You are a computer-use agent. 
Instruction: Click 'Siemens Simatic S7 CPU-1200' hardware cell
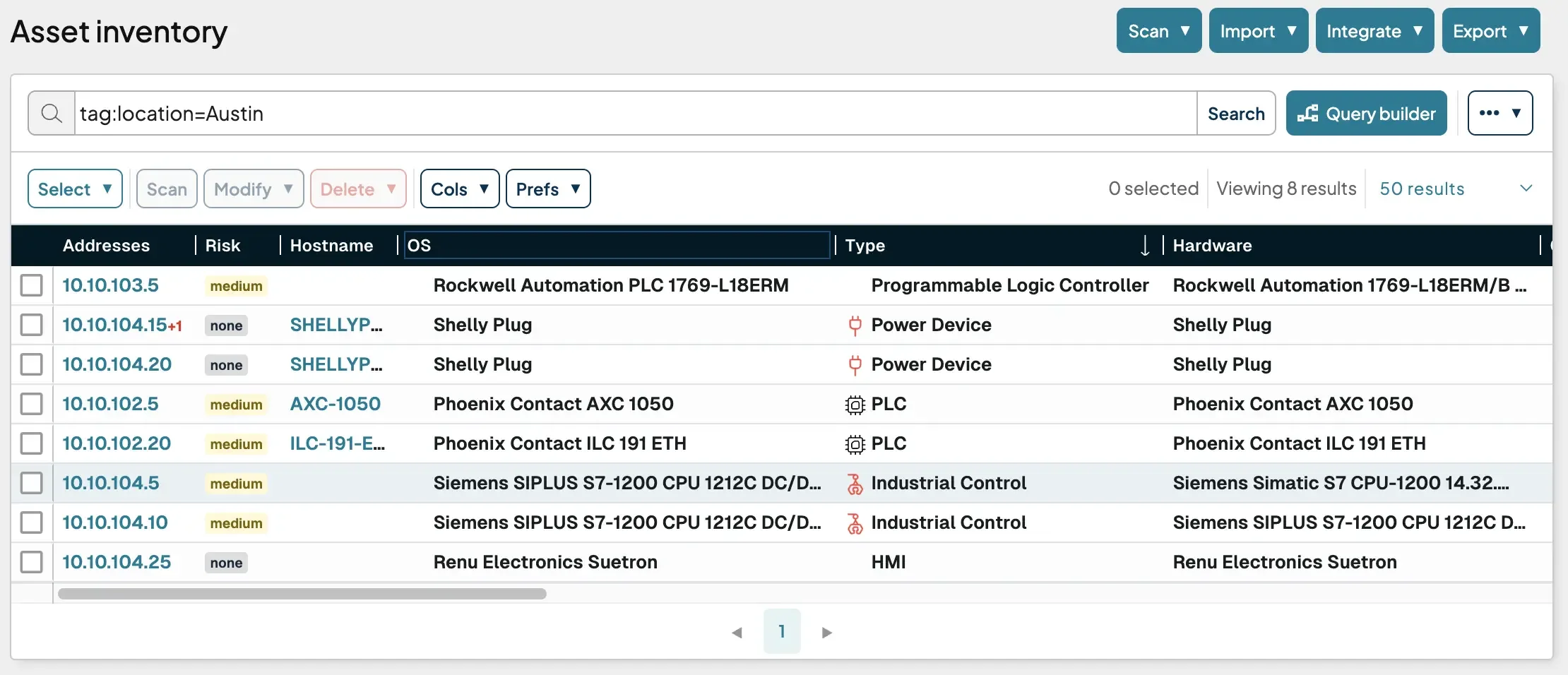coord(1341,483)
